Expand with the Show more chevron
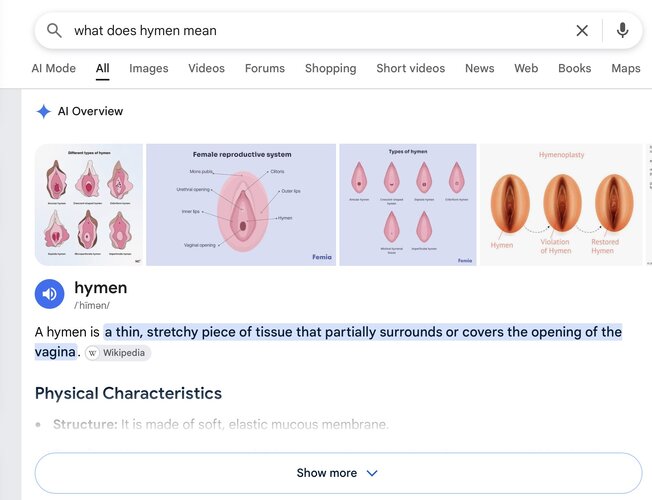652x500 pixels. (x=372, y=473)
